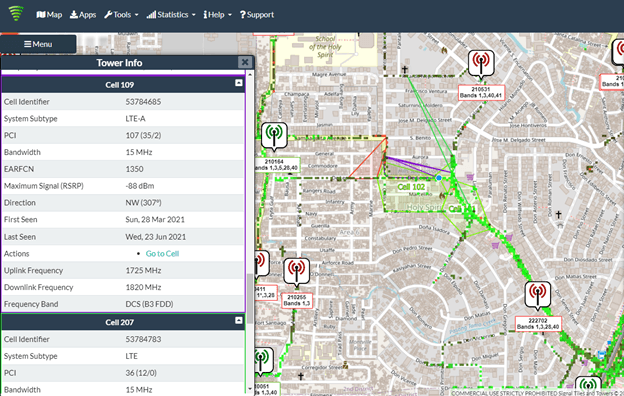624x396 pixels.
Task: Click the CellMapper green signal logo
Action: pos(16,14)
